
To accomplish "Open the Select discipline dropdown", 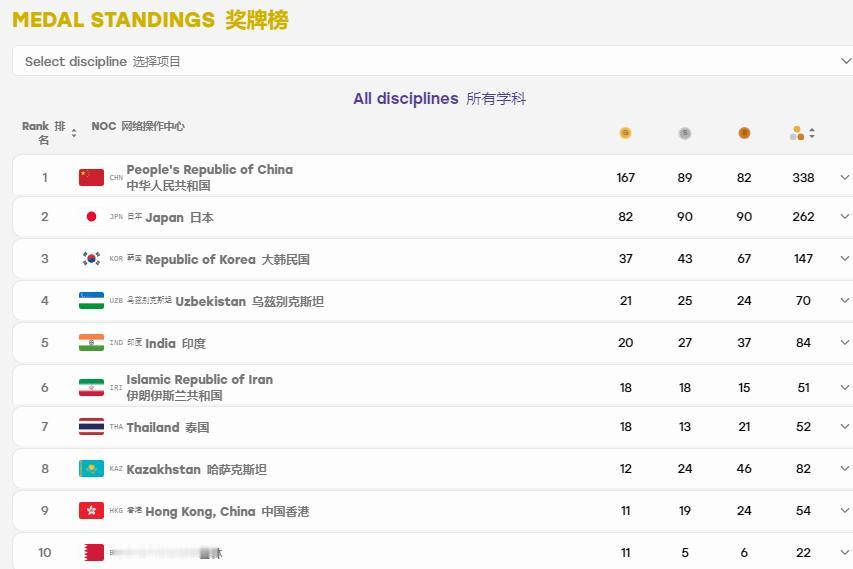I will (432, 61).
